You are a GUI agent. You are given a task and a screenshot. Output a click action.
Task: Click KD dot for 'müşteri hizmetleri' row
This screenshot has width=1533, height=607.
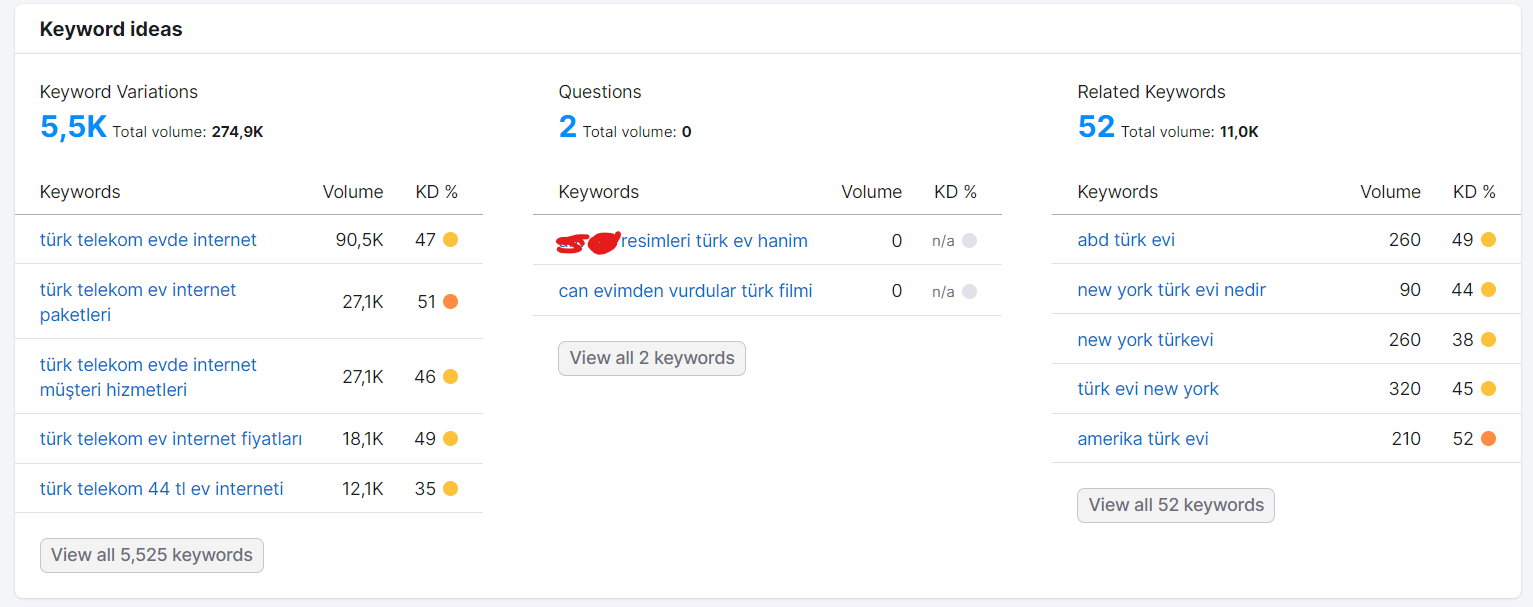(x=450, y=377)
